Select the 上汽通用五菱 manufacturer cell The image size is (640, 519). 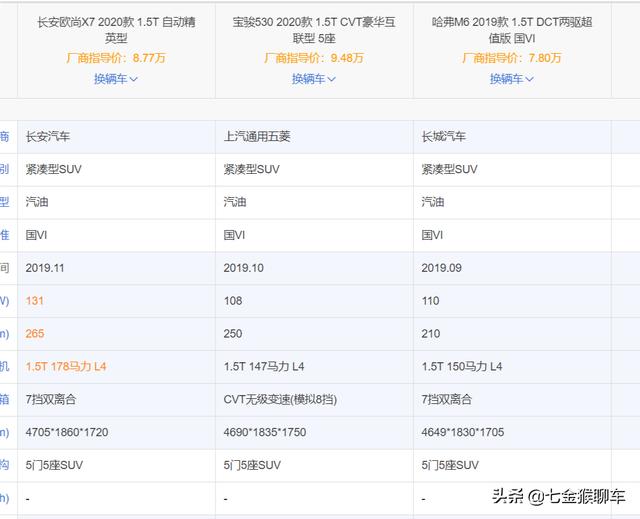click(x=314, y=137)
